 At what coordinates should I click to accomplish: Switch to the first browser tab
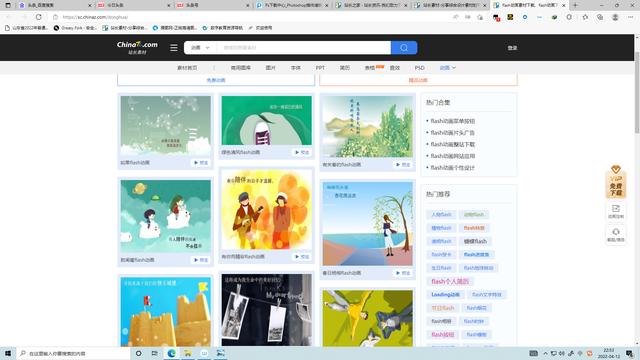pyautogui.click(x=55, y=5)
